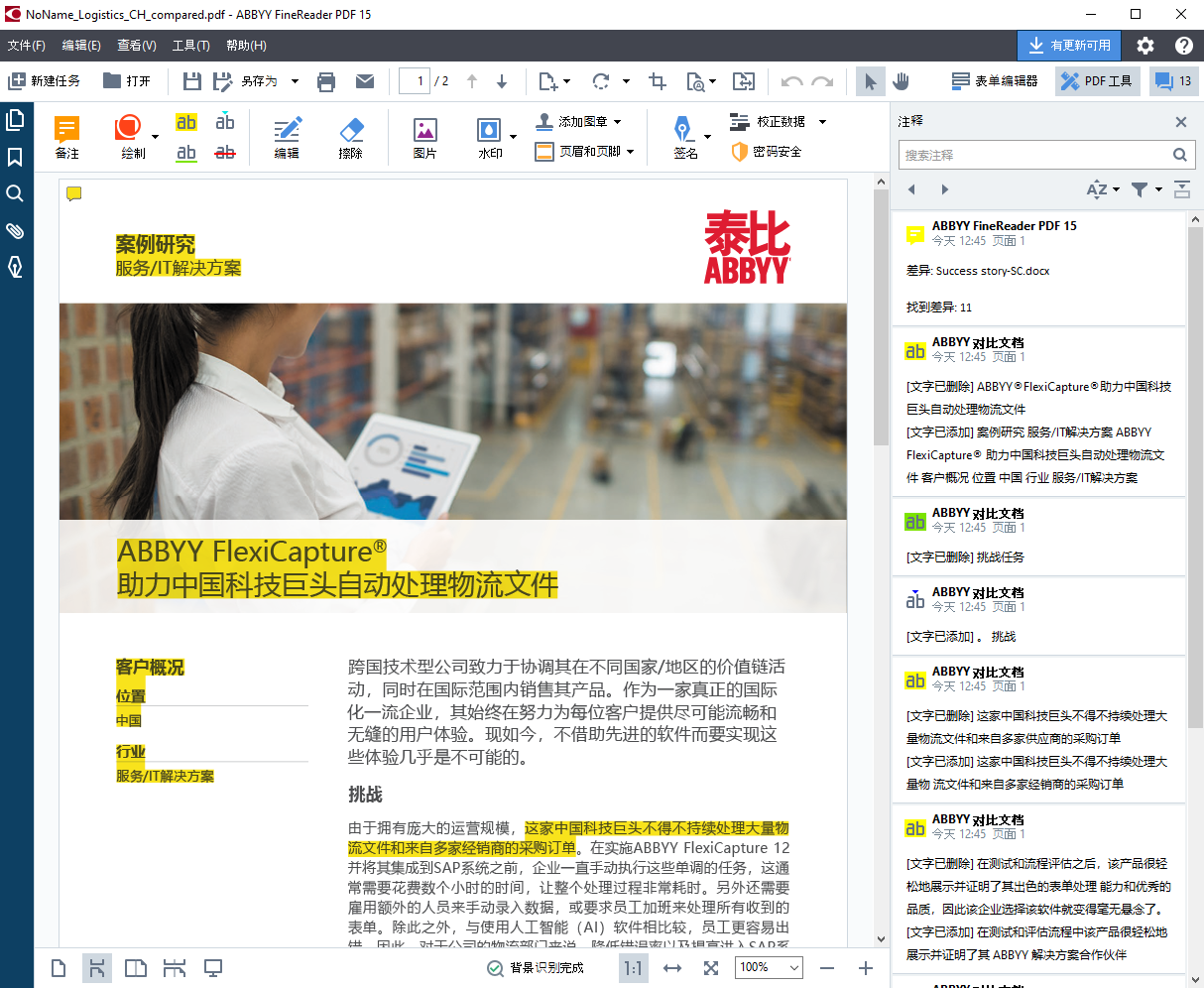Activate the 擦除 eraser tool

tap(351, 137)
